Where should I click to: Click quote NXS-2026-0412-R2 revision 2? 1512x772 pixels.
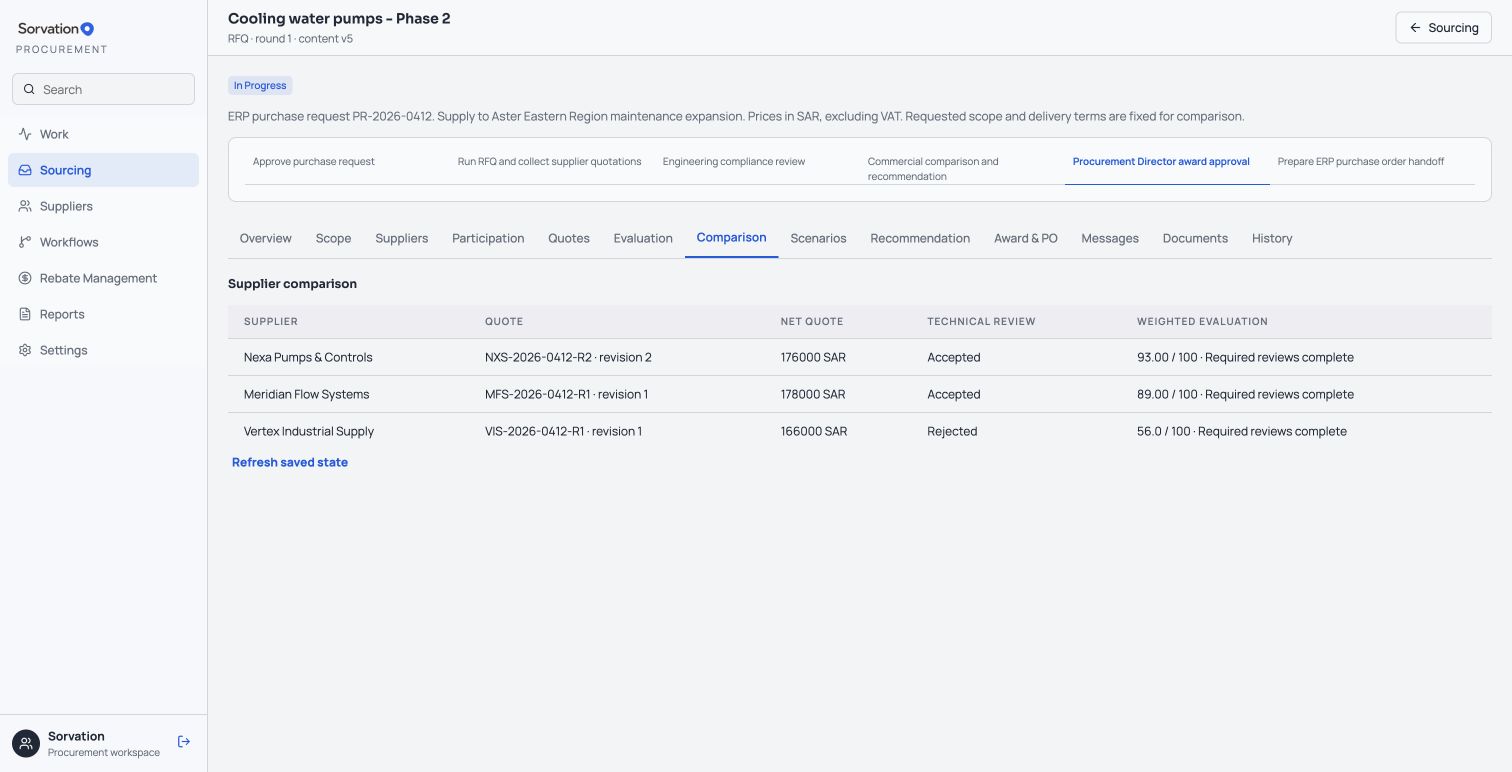pos(568,357)
